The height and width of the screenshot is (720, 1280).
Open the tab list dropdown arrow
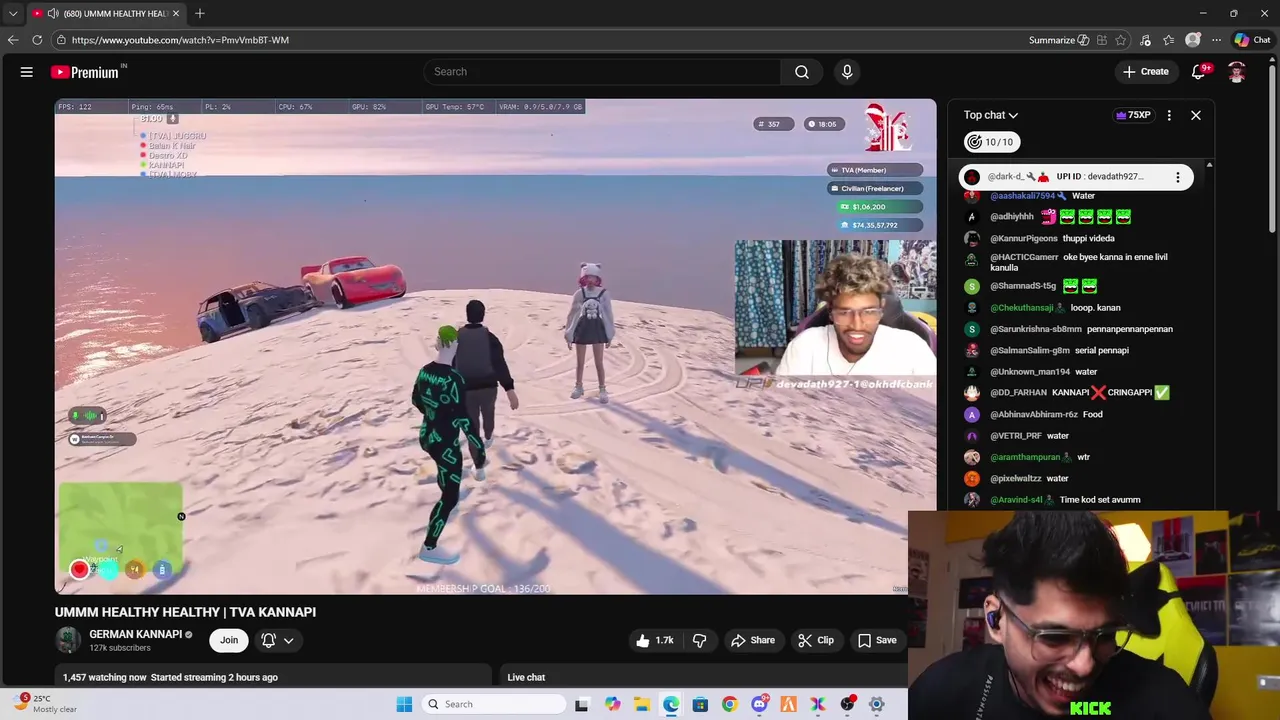13,13
